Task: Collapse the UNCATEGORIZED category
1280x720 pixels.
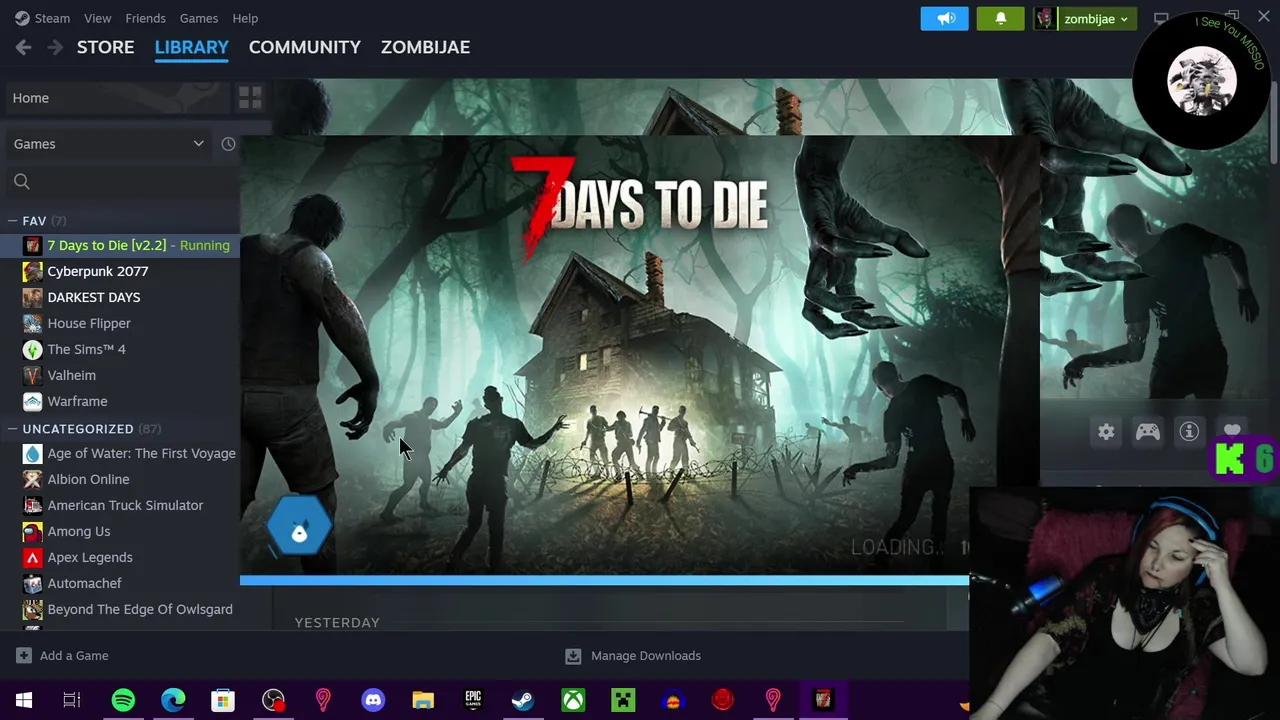Action: pos(12,429)
